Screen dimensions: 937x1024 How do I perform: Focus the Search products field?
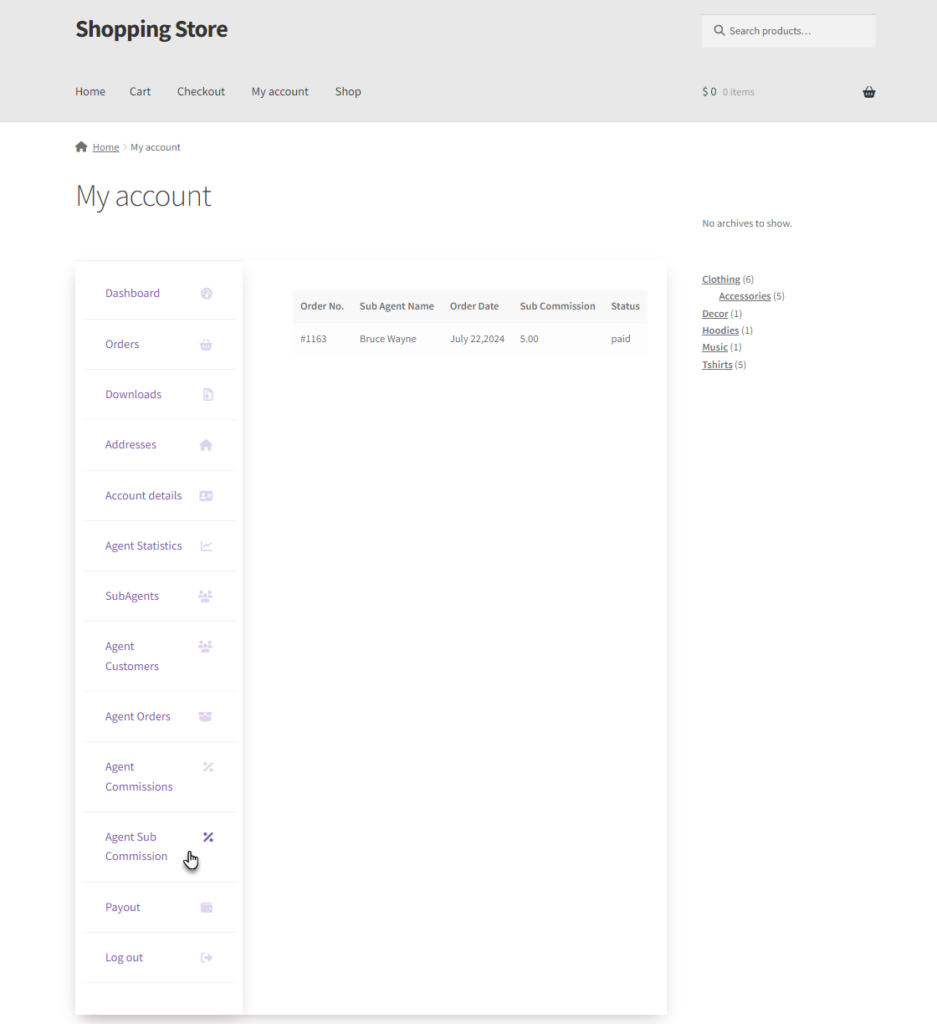tap(789, 31)
